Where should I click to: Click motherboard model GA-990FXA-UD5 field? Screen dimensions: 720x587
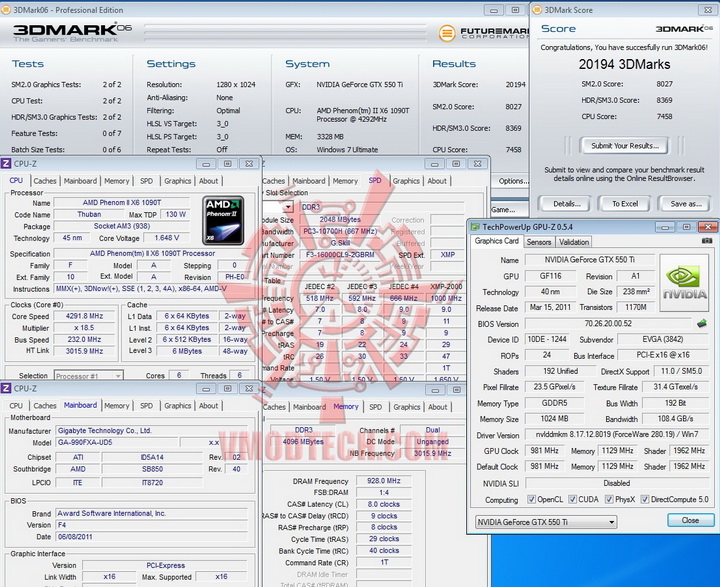117,442
